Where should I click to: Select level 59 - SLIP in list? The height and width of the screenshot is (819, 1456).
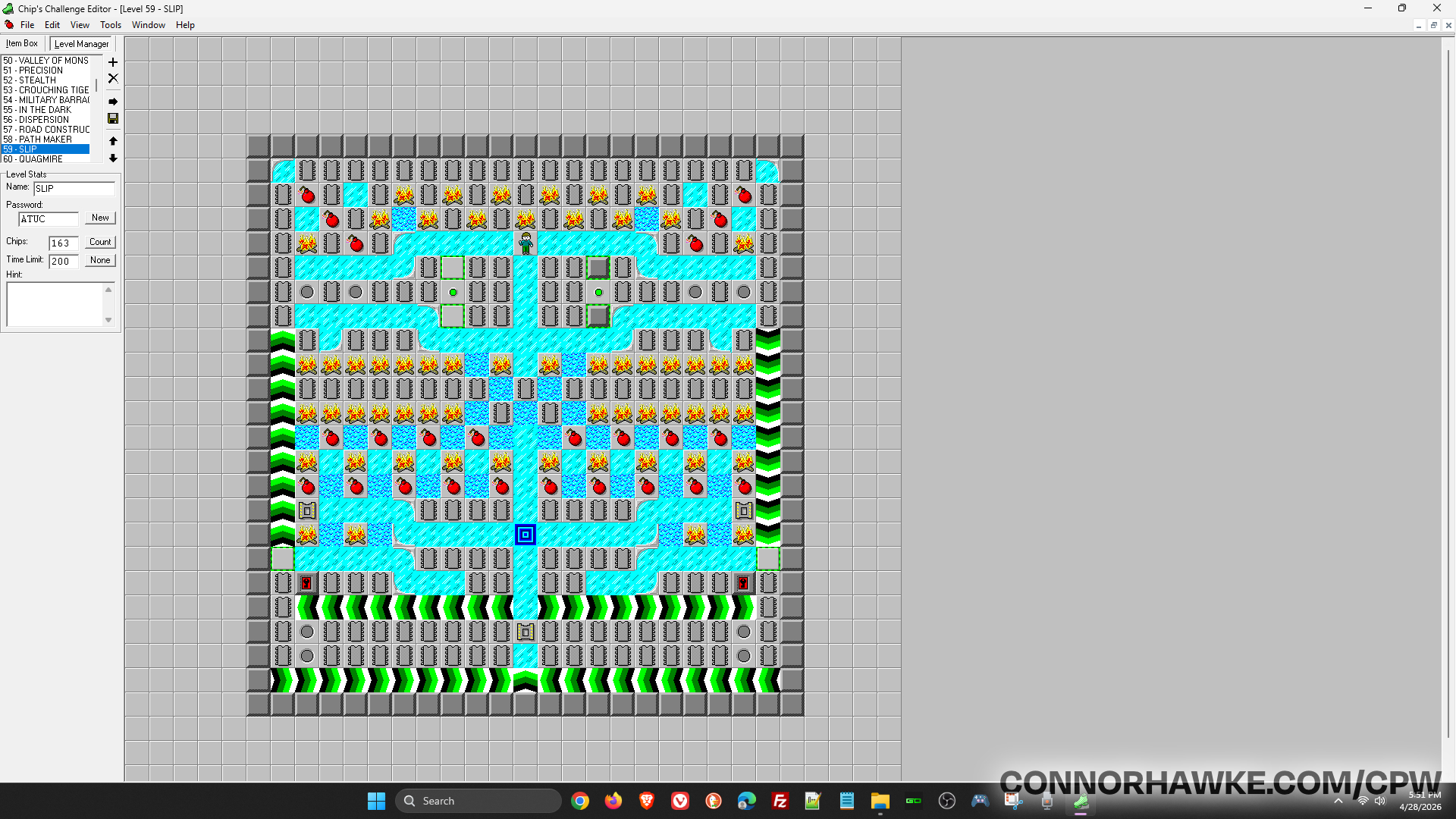(46, 149)
